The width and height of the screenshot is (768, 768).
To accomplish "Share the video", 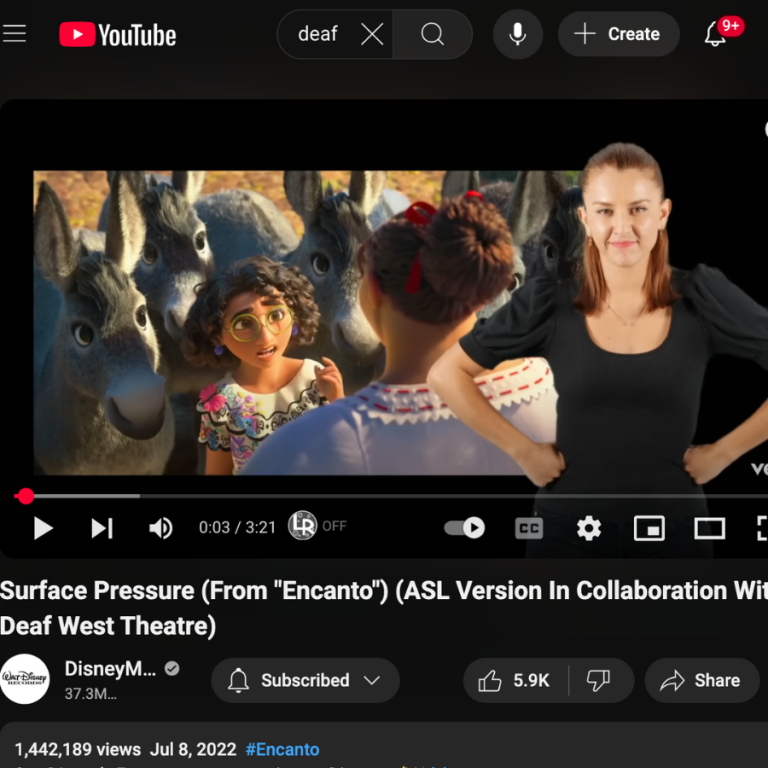I will (701, 680).
